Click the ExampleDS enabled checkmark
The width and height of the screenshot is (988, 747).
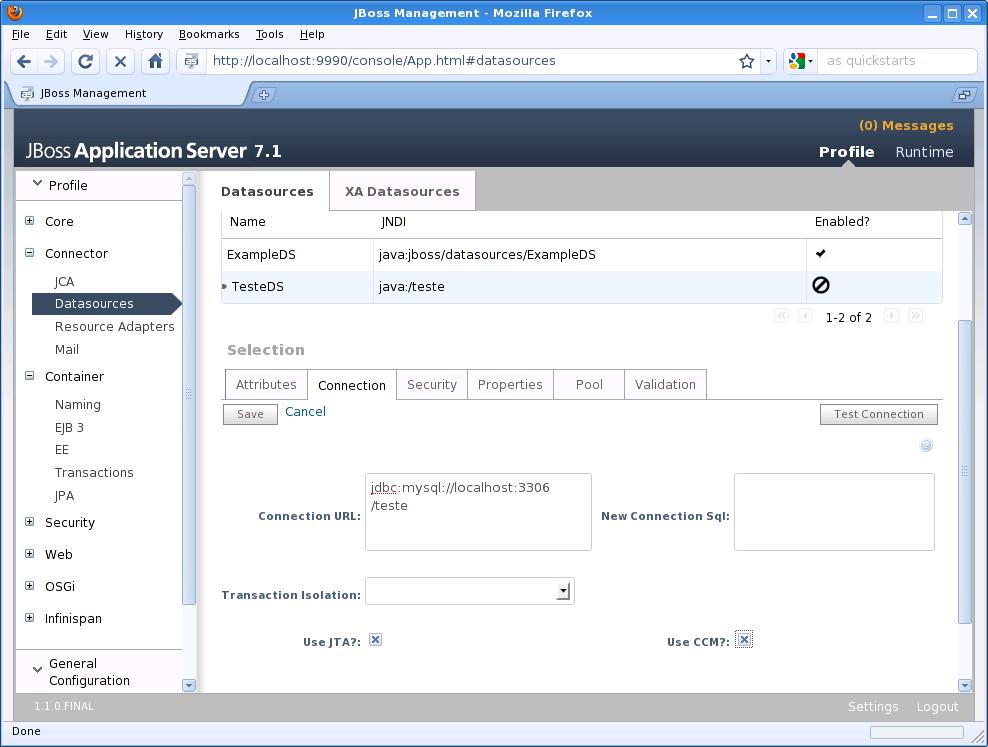820,253
